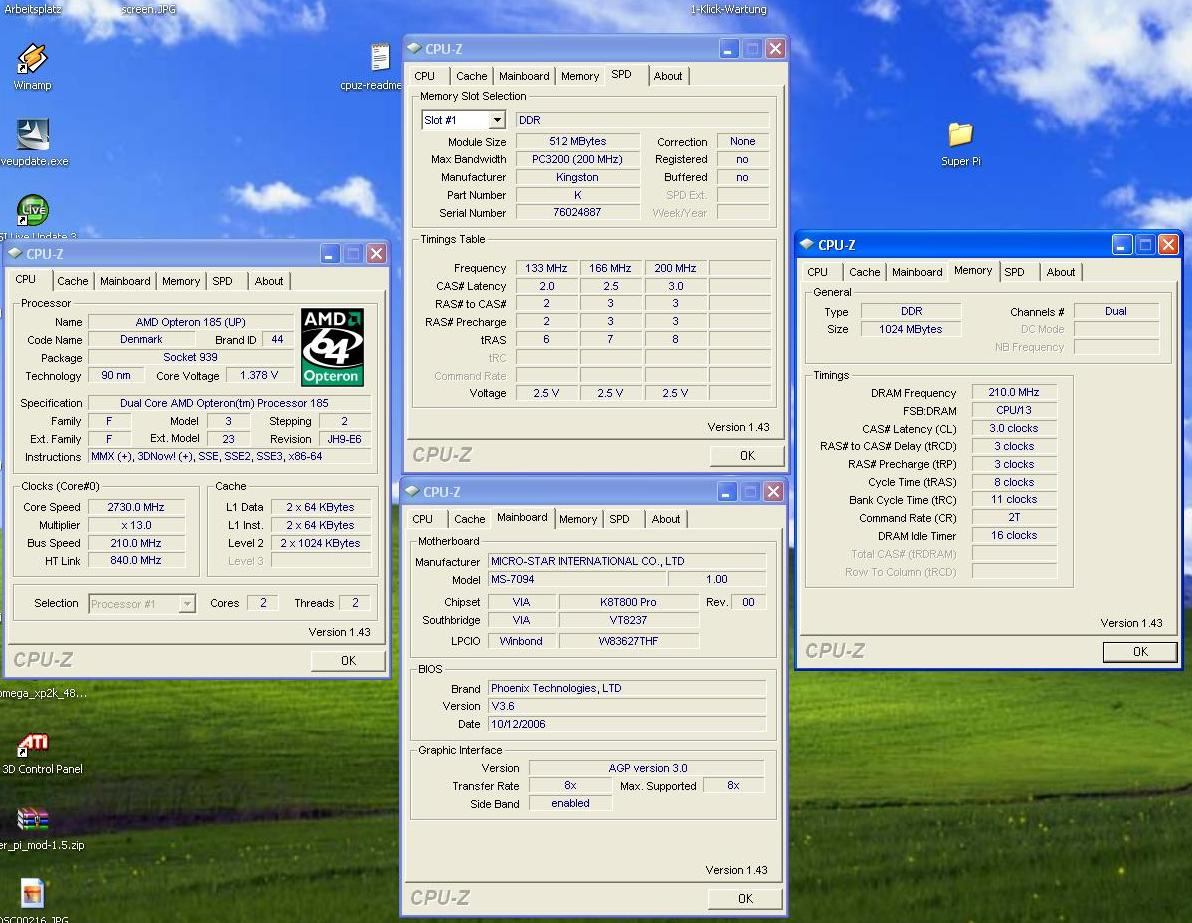The image size is (1192, 923).
Task: Switch to Mainboard tab in CPU window
Action: coord(125,281)
